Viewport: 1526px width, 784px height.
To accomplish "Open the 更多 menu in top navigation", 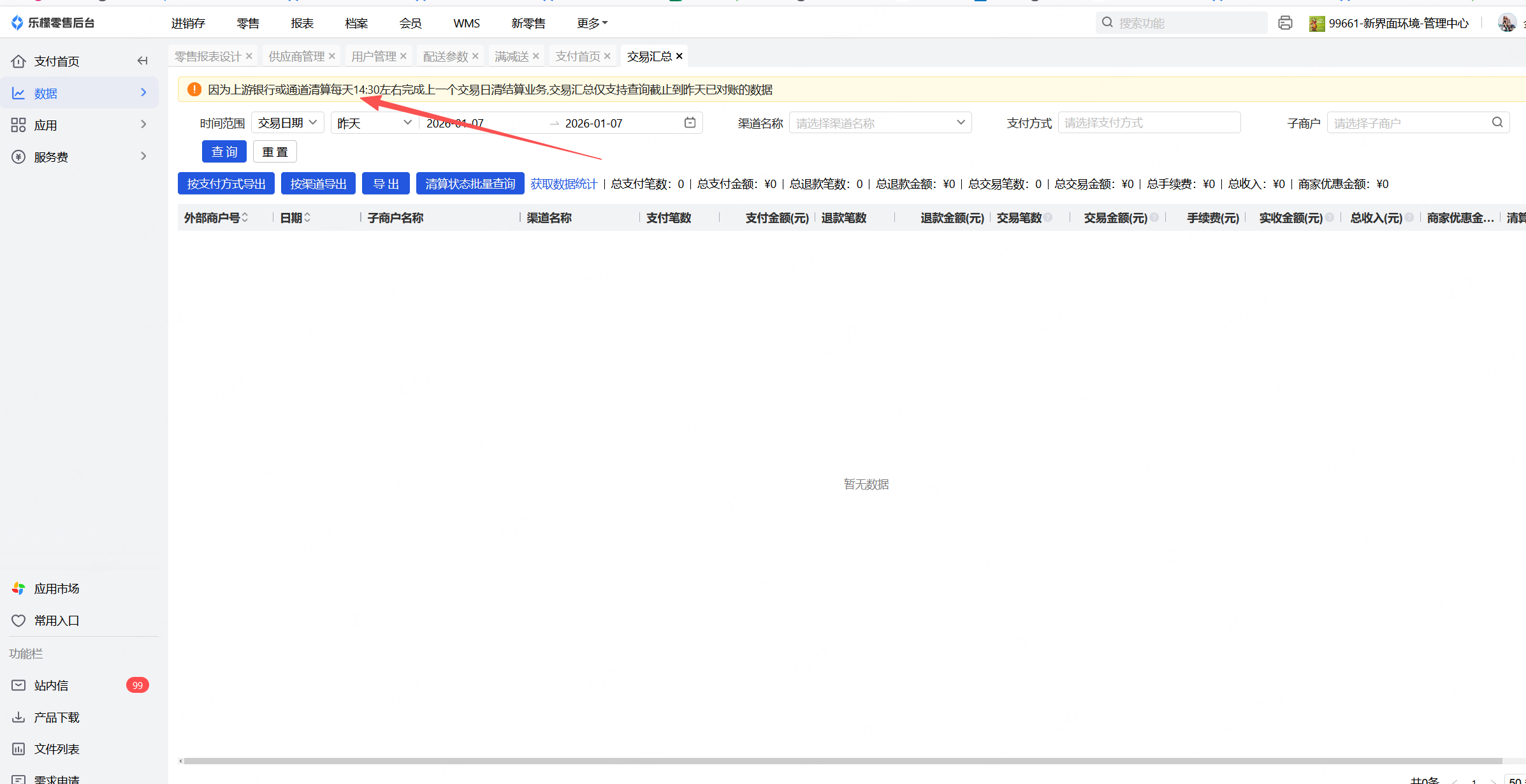I will (592, 23).
